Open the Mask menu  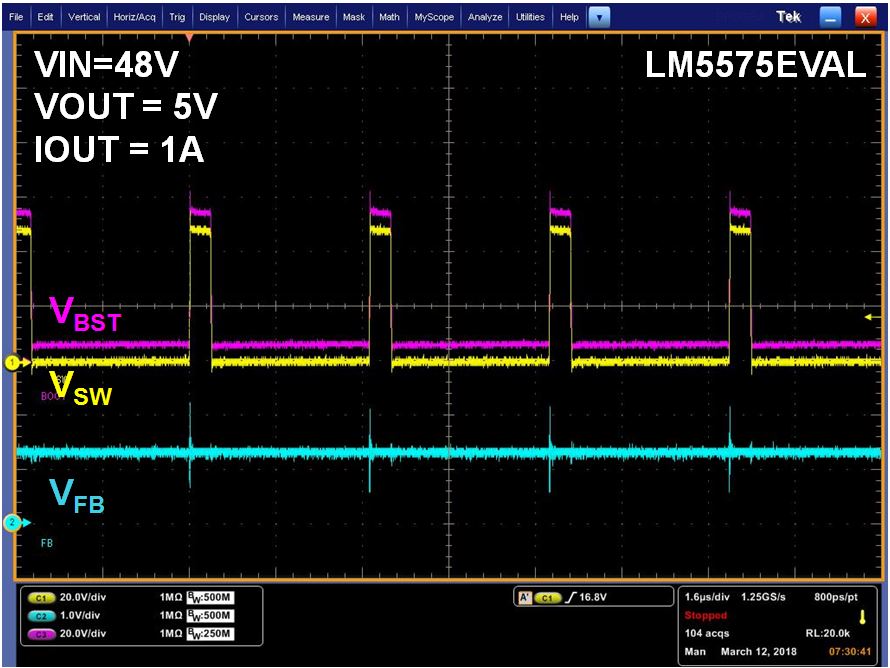coord(354,17)
